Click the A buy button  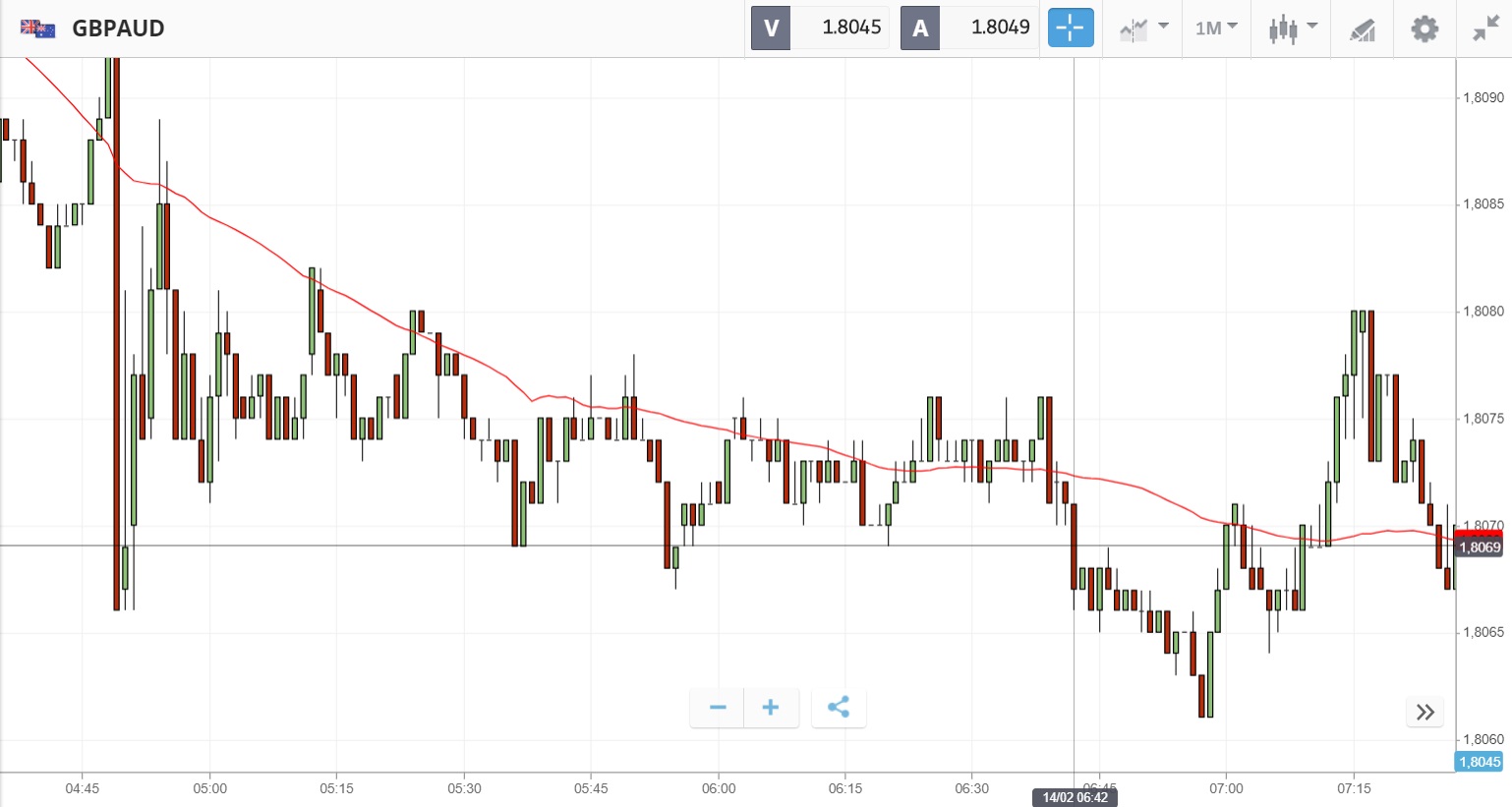920,28
